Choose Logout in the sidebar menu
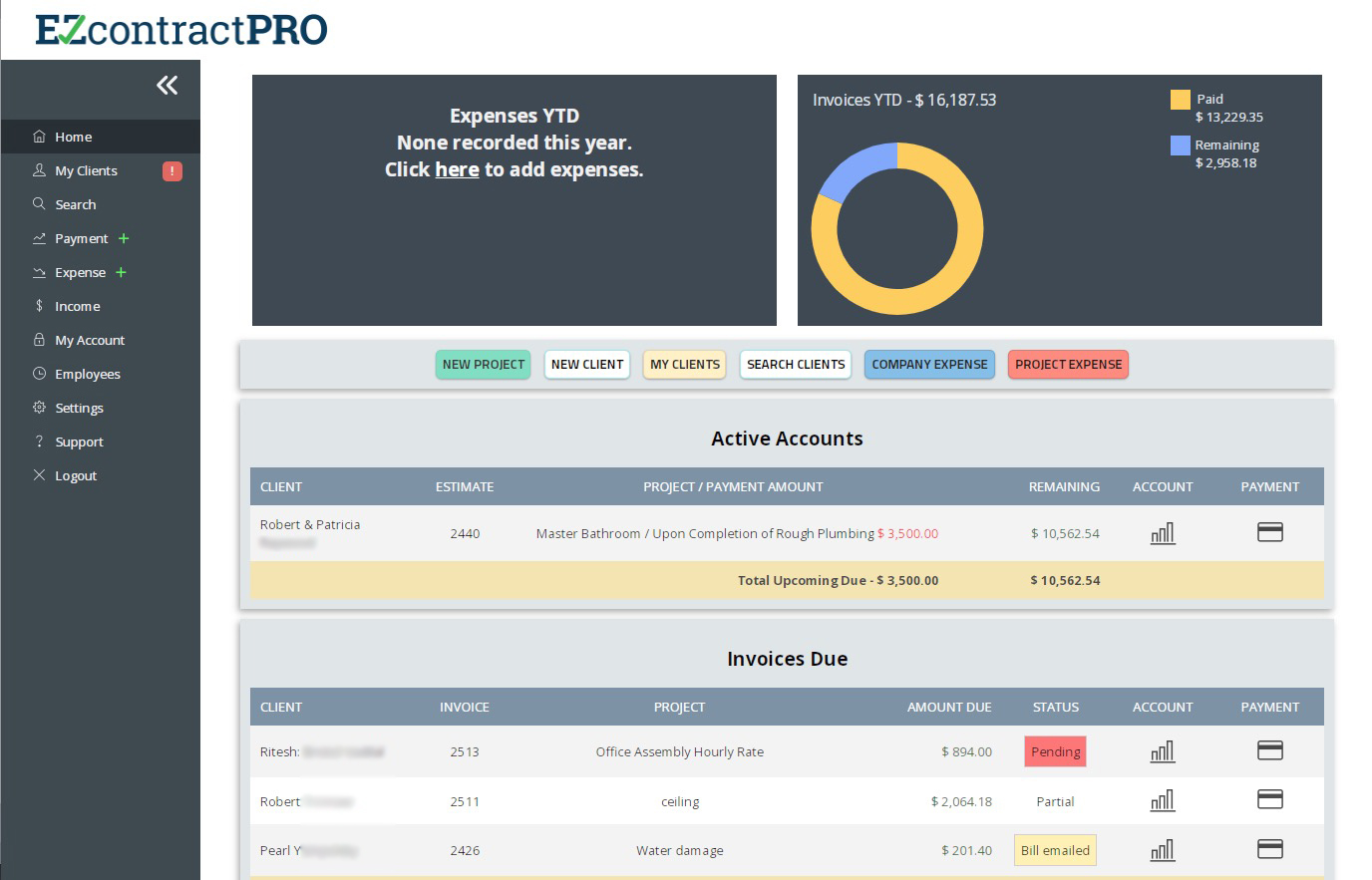The height and width of the screenshot is (880, 1372). pos(75,475)
